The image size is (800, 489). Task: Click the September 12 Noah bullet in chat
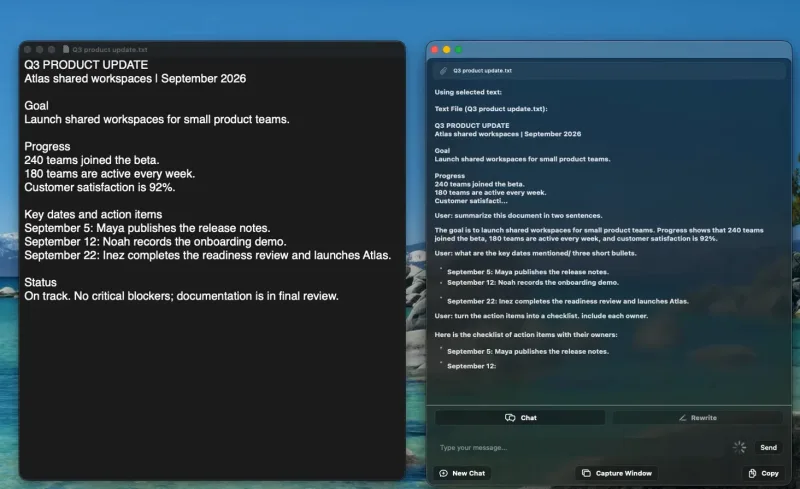[x=533, y=282]
